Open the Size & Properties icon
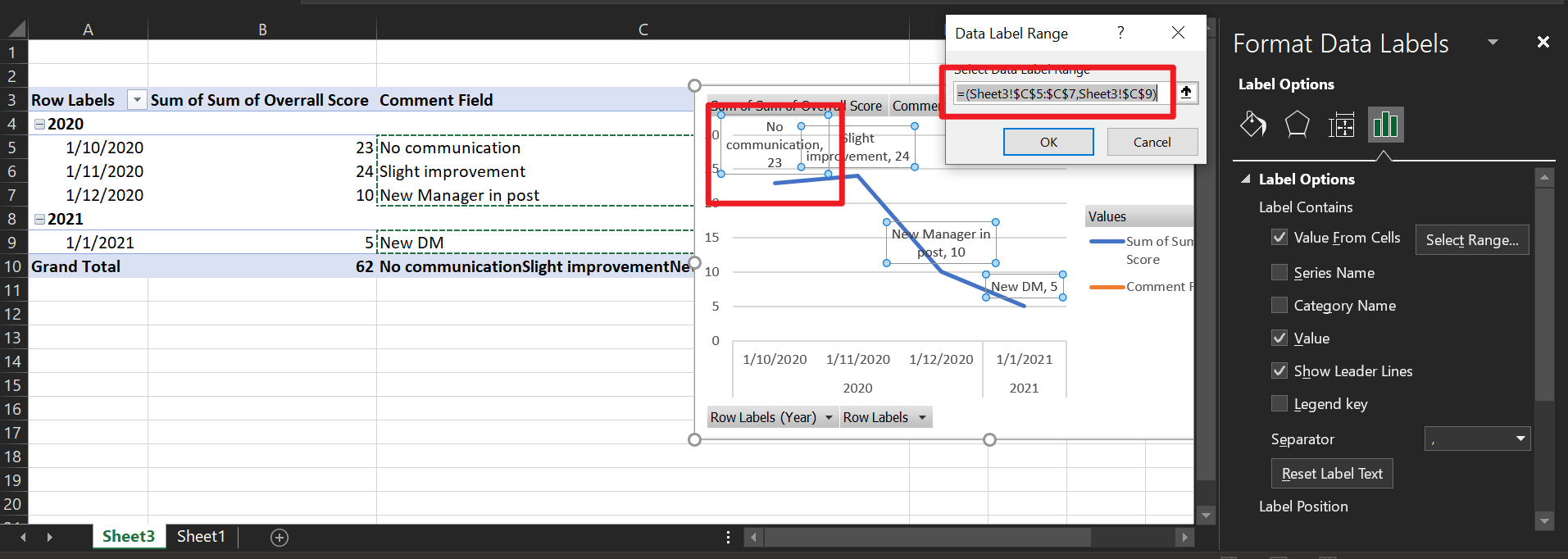The image size is (1568, 559). click(1341, 125)
